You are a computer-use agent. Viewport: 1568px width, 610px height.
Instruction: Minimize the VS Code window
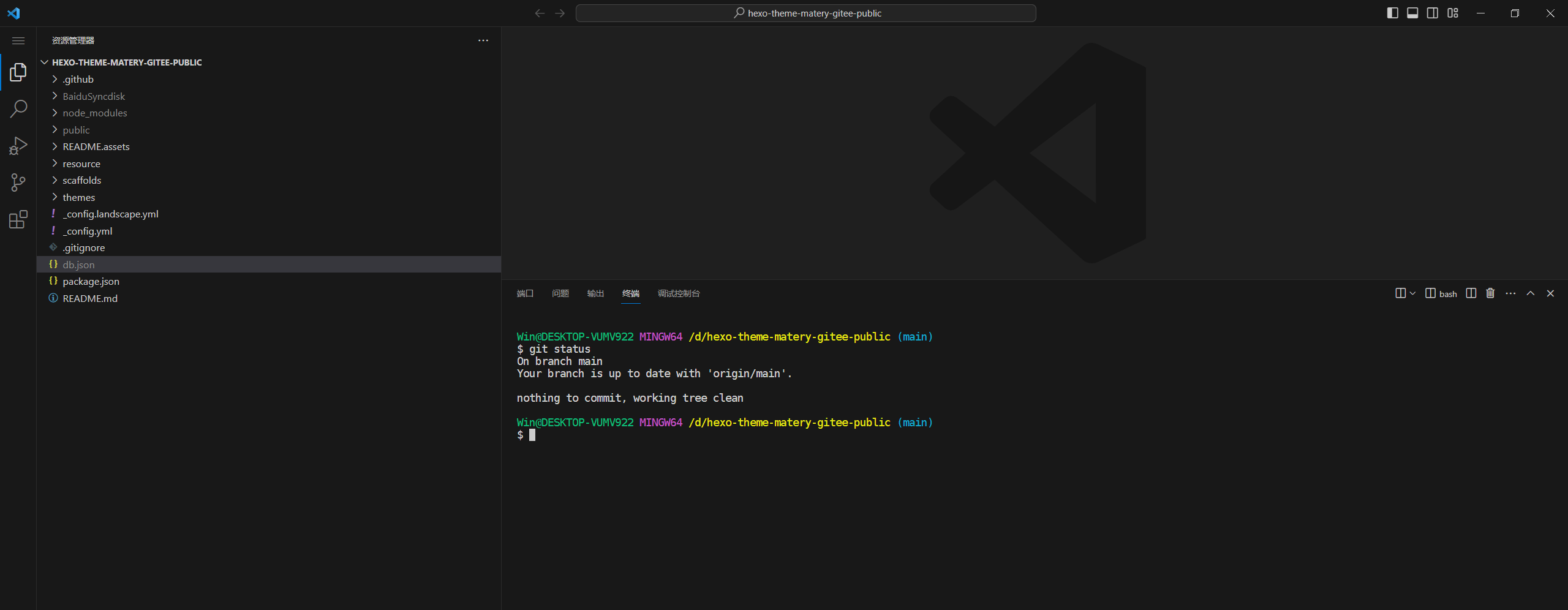(x=1480, y=13)
